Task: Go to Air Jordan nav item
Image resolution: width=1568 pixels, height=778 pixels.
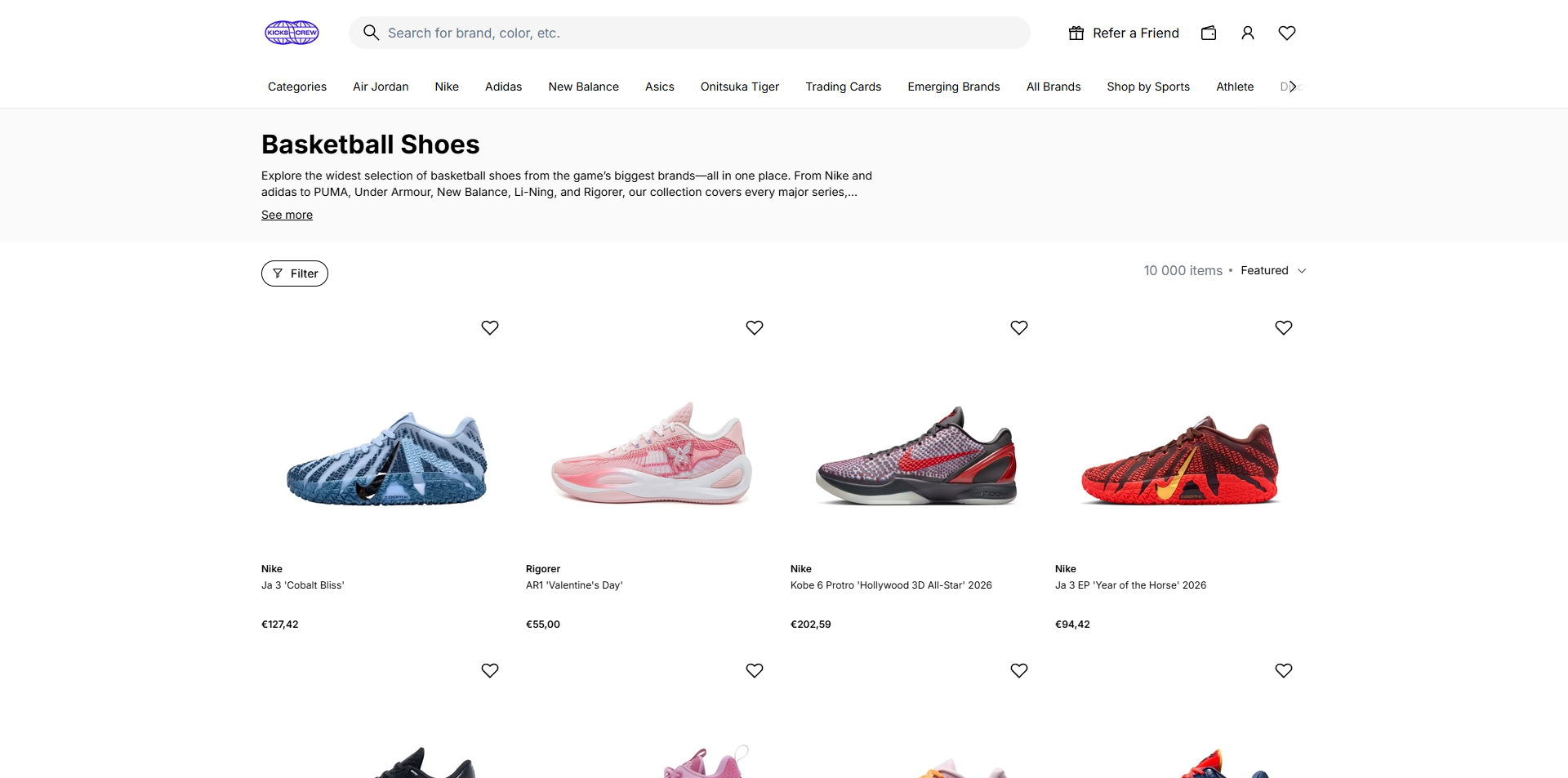Action: [x=381, y=87]
